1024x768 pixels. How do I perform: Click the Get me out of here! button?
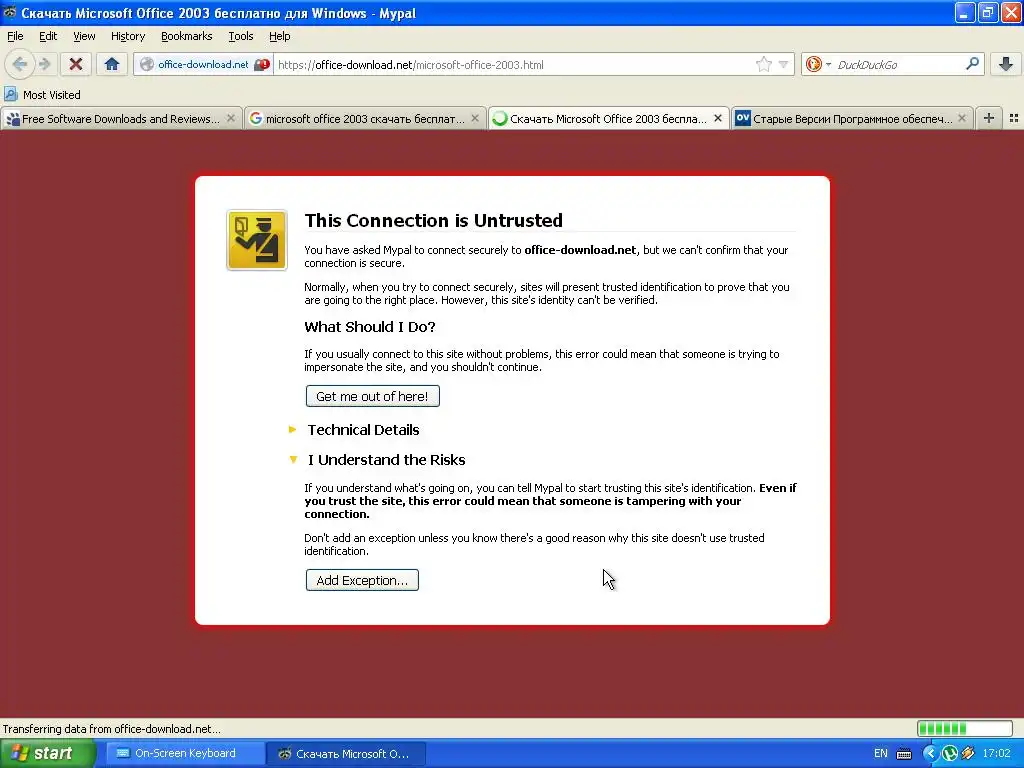(372, 396)
